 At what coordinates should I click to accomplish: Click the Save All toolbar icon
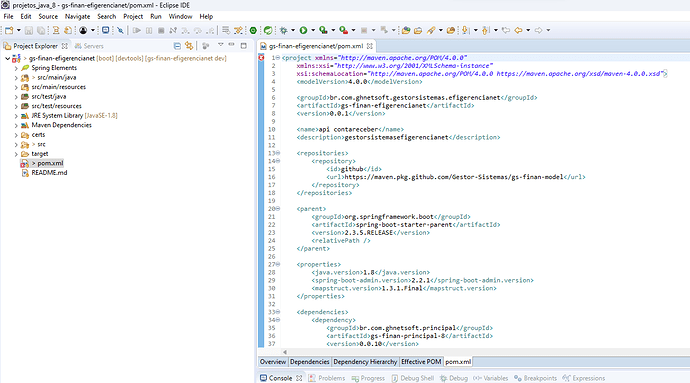click(41, 30)
